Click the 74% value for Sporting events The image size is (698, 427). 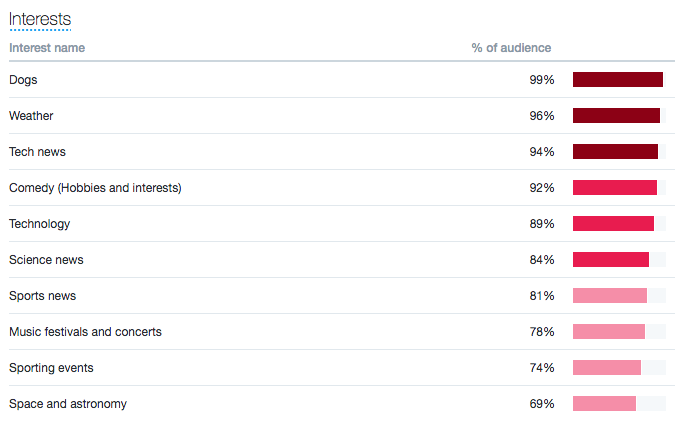click(542, 368)
